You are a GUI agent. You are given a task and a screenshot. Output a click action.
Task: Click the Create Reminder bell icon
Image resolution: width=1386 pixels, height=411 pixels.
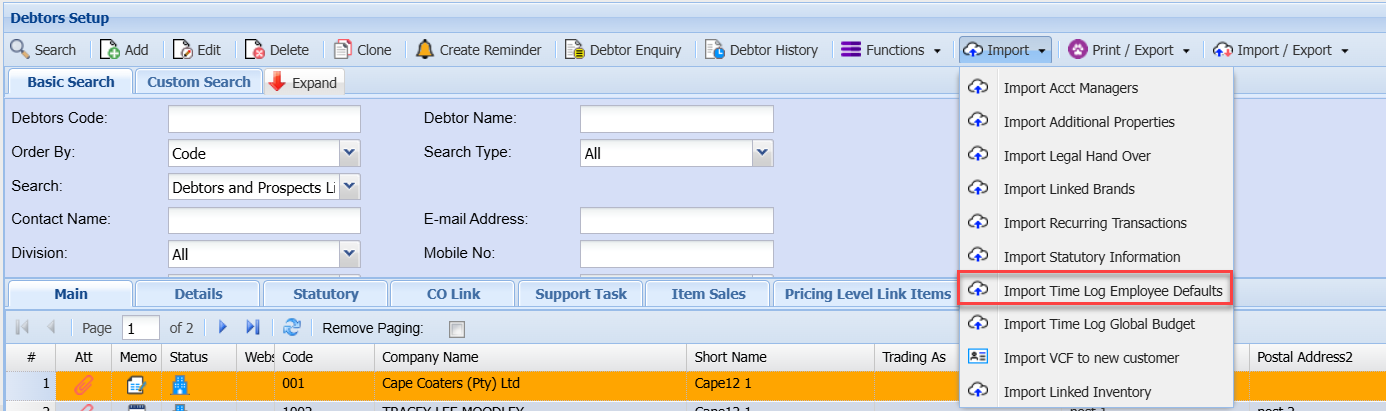425,50
